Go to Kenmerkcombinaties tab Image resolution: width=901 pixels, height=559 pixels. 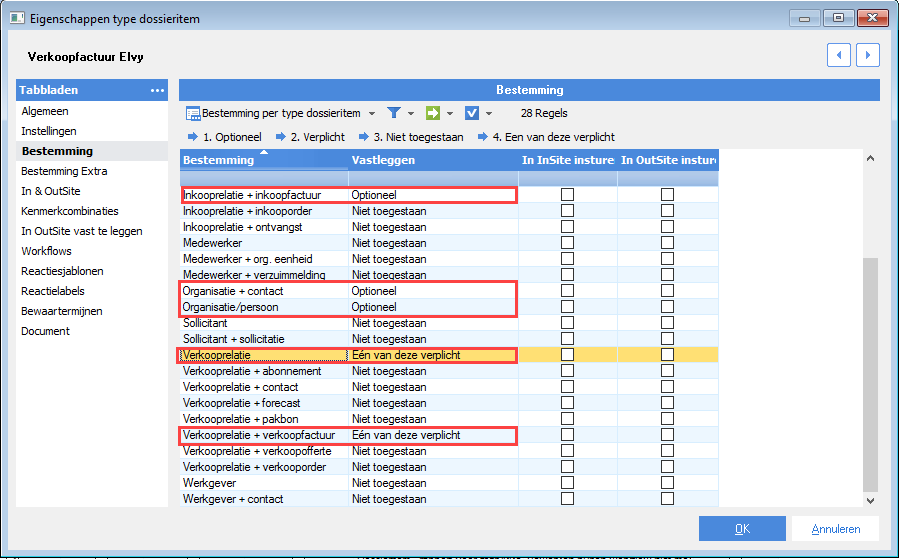point(70,211)
